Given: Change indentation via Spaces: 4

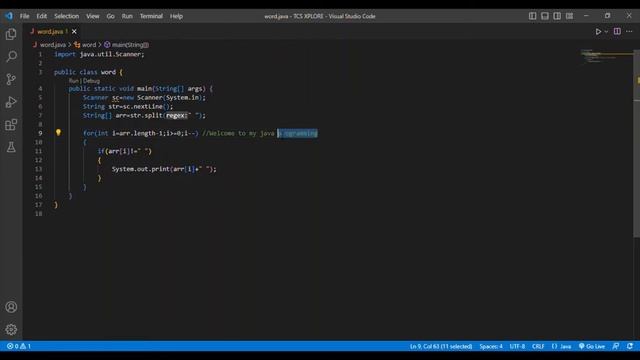Looking at the screenshot, I should (491, 346).
